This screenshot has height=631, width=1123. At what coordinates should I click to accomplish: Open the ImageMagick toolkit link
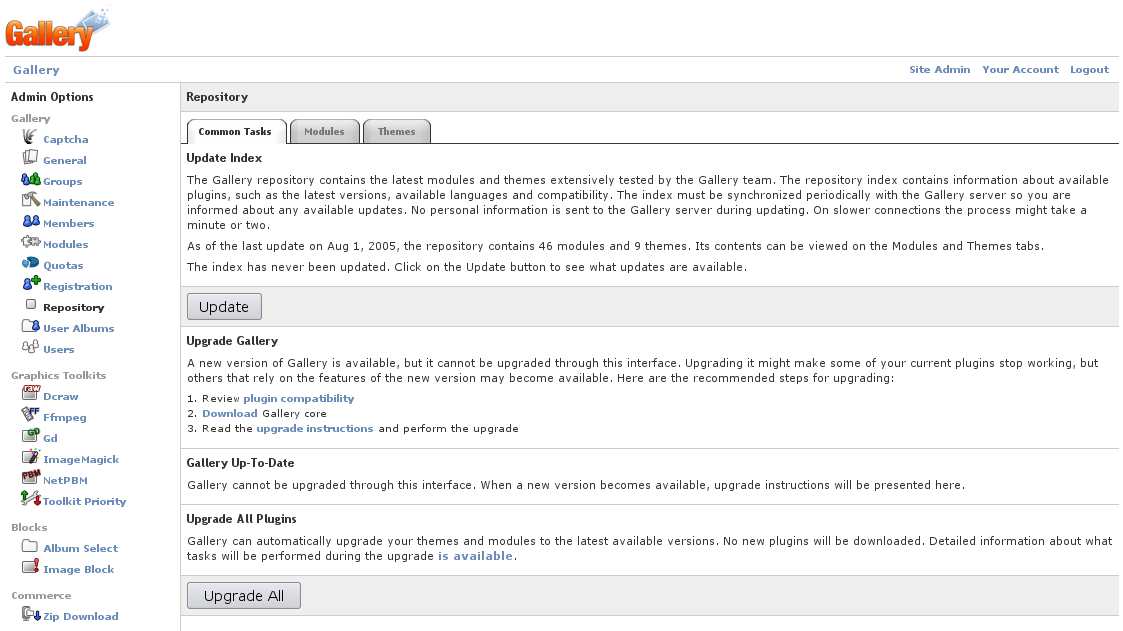coord(81,459)
